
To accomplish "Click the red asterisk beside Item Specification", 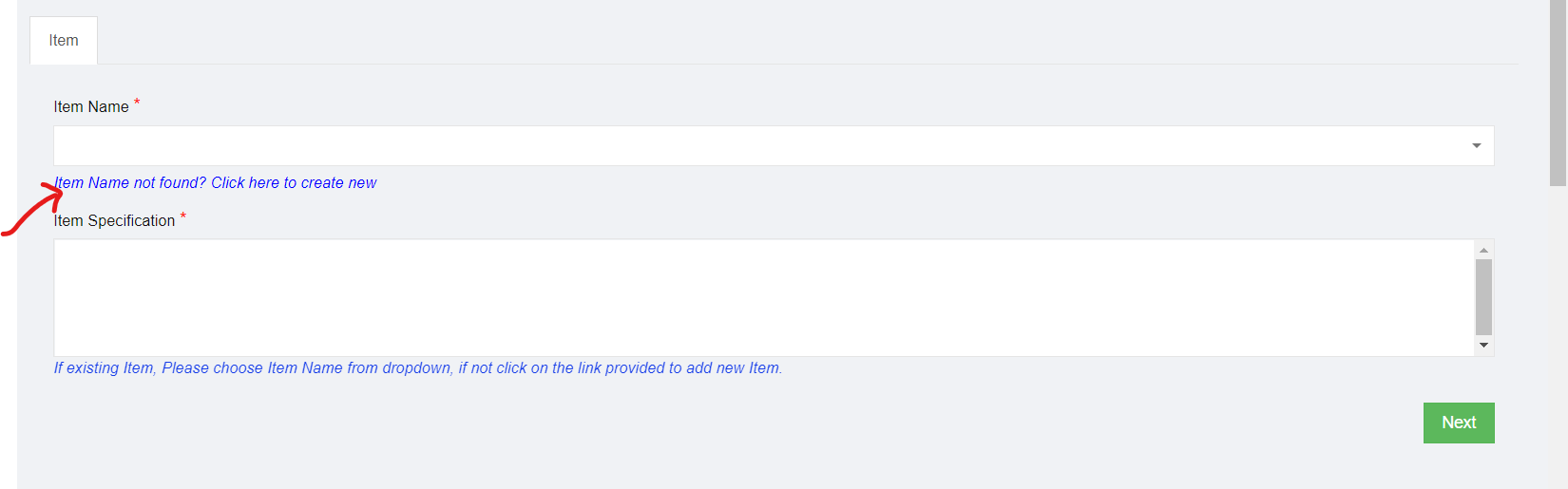I will (183, 216).
